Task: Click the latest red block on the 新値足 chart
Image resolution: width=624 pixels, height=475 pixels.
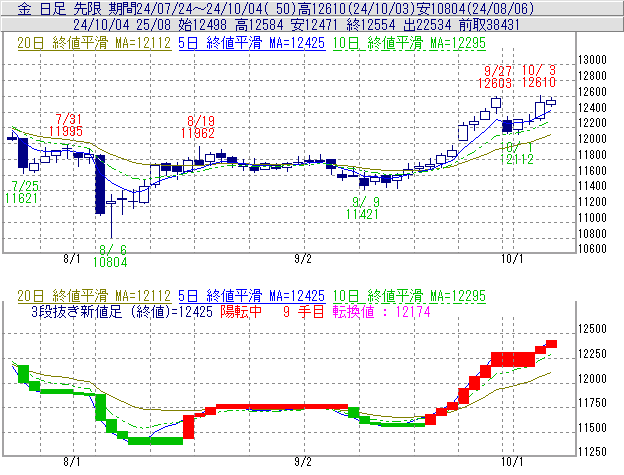Action: [x=551, y=344]
